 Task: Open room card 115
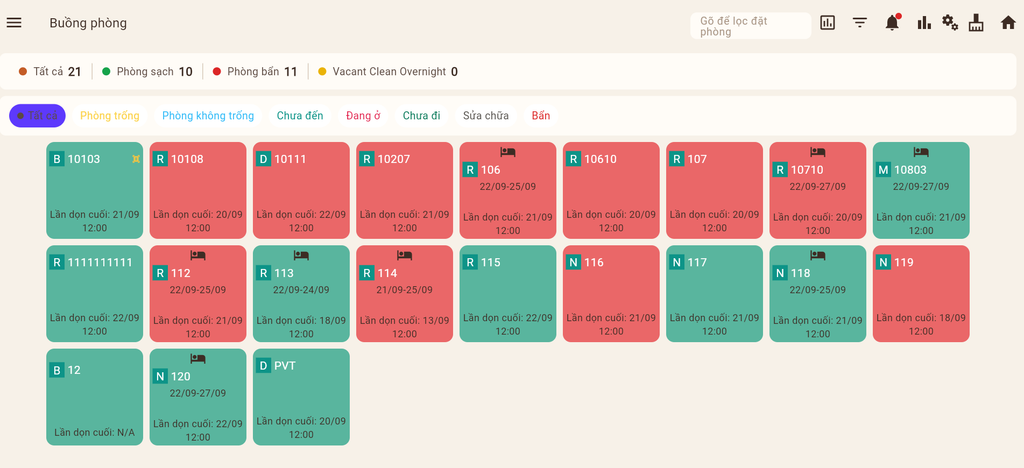508,294
